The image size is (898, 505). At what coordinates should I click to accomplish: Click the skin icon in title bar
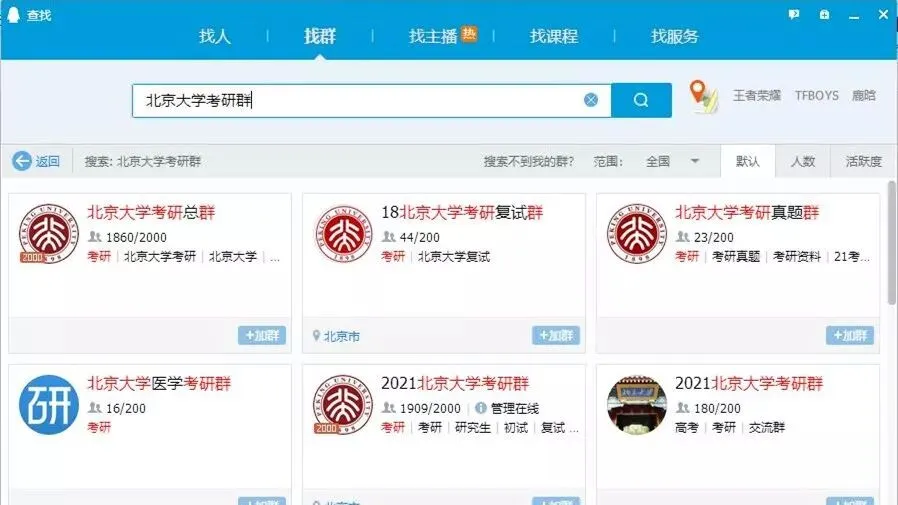[824, 14]
